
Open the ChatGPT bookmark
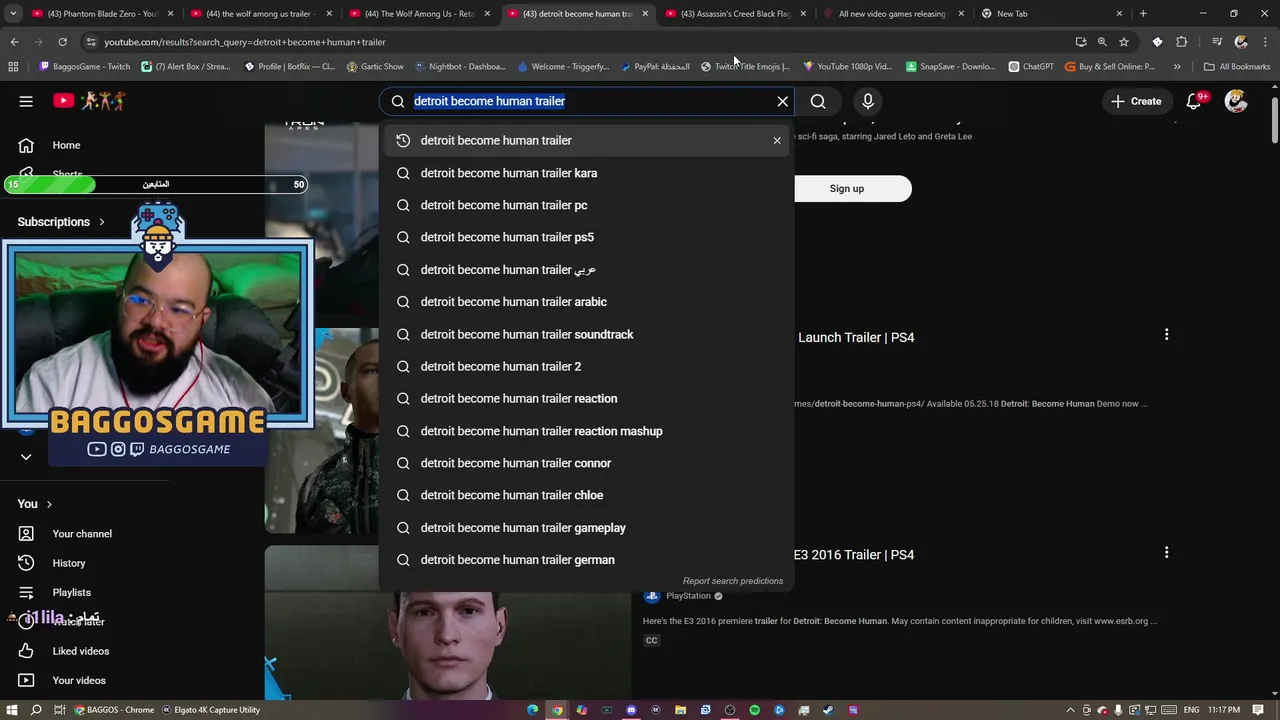click(x=1031, y=67)
